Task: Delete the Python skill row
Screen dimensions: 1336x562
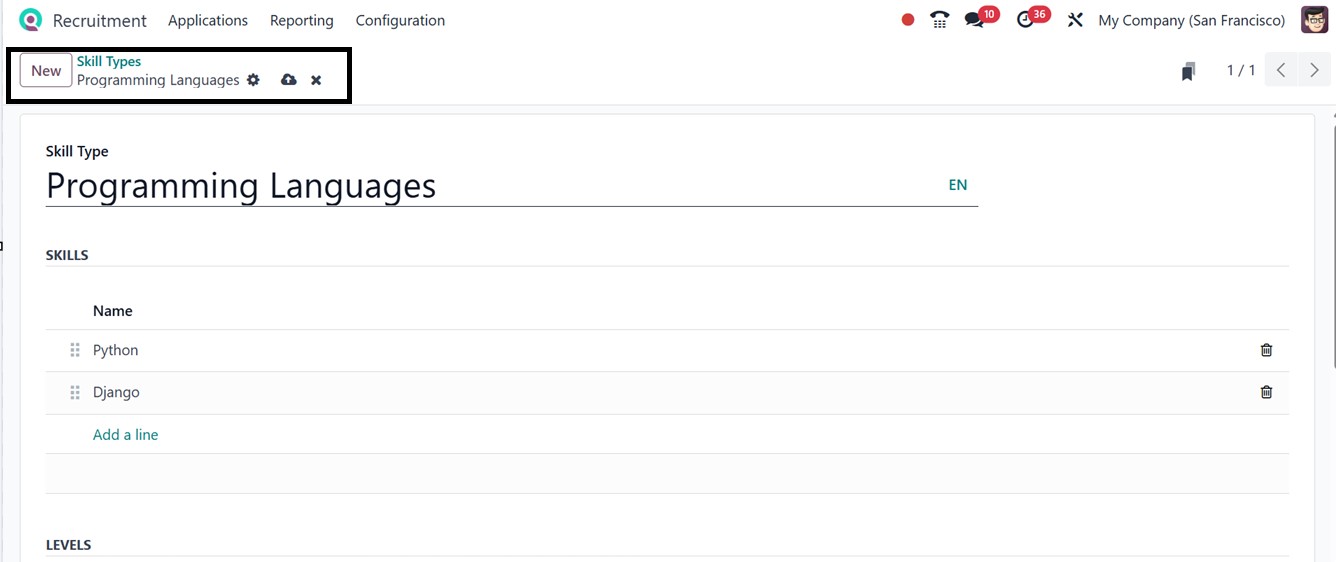Action: click(x=1266, y=350)
